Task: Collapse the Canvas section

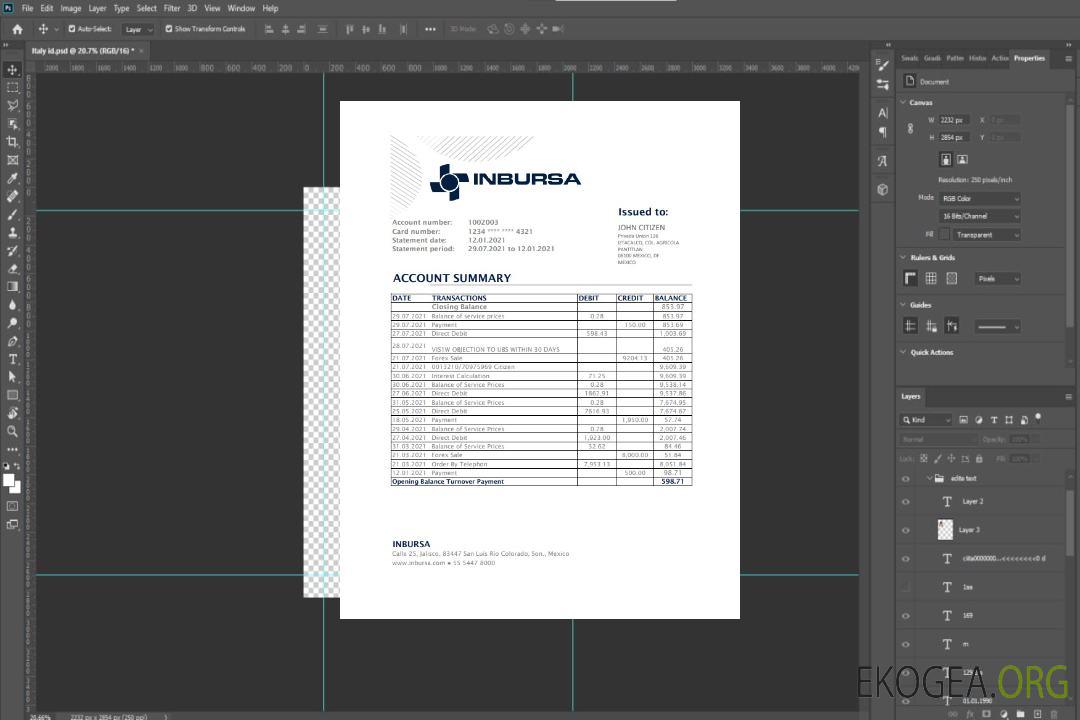Action: [x=904, y=103]
